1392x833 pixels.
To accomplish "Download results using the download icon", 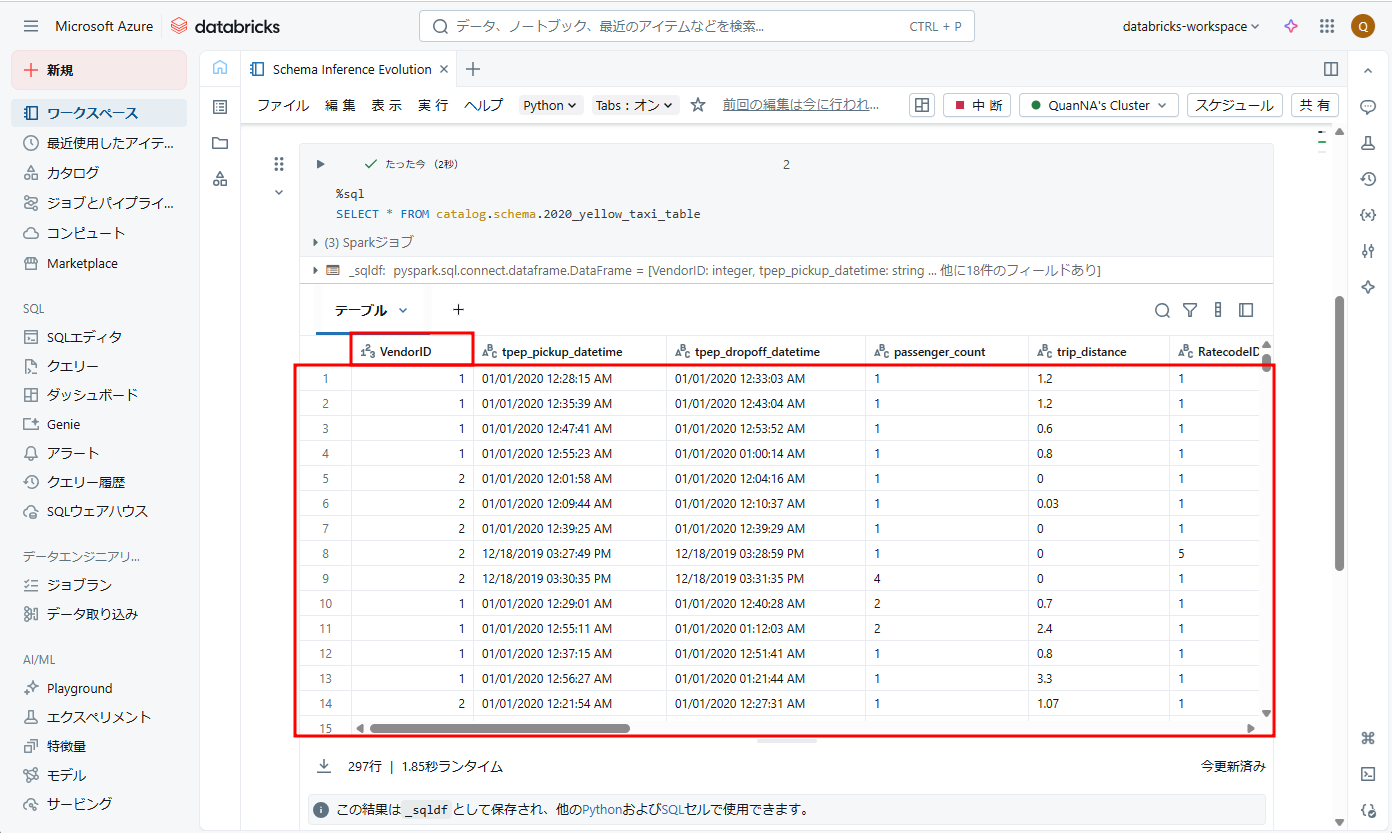I will (324, 766).
